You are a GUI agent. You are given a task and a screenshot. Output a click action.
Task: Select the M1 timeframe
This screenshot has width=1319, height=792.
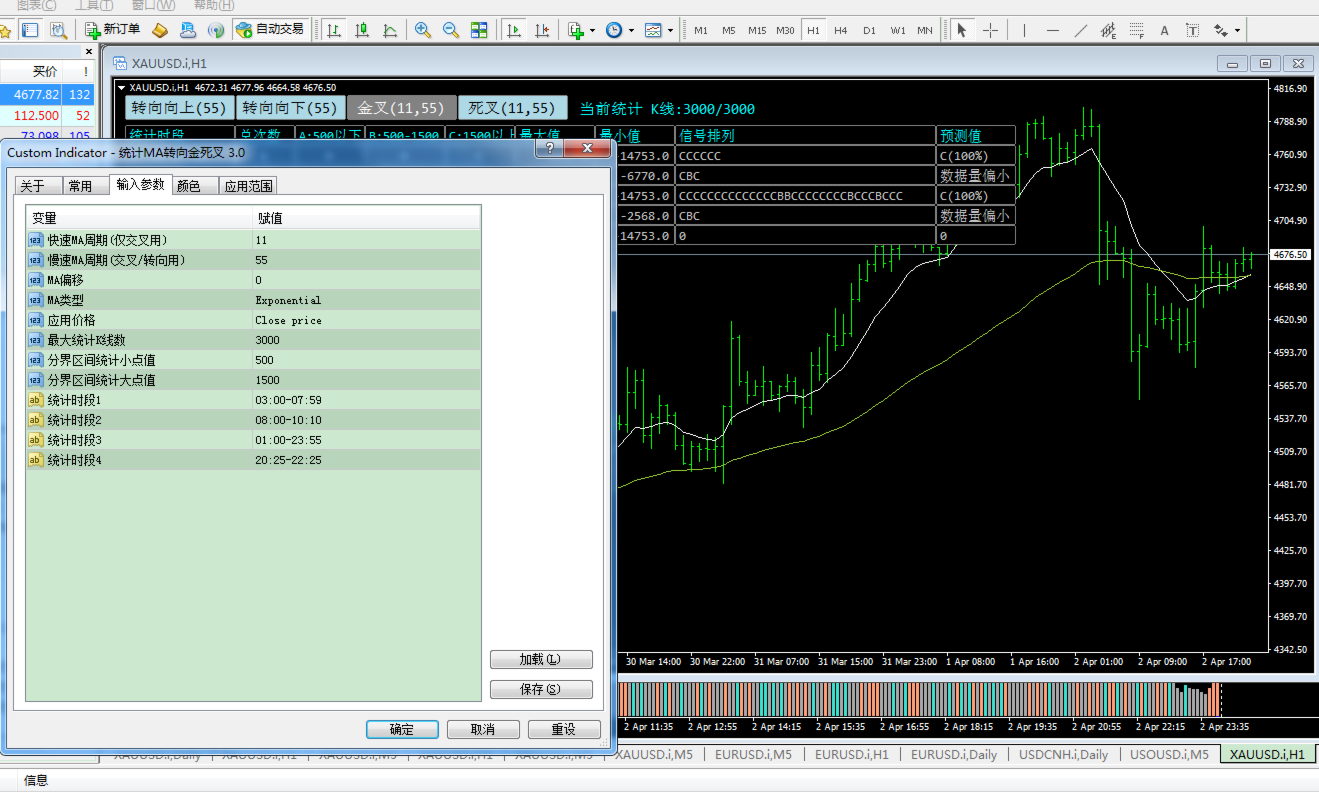[x=701, y=30]
